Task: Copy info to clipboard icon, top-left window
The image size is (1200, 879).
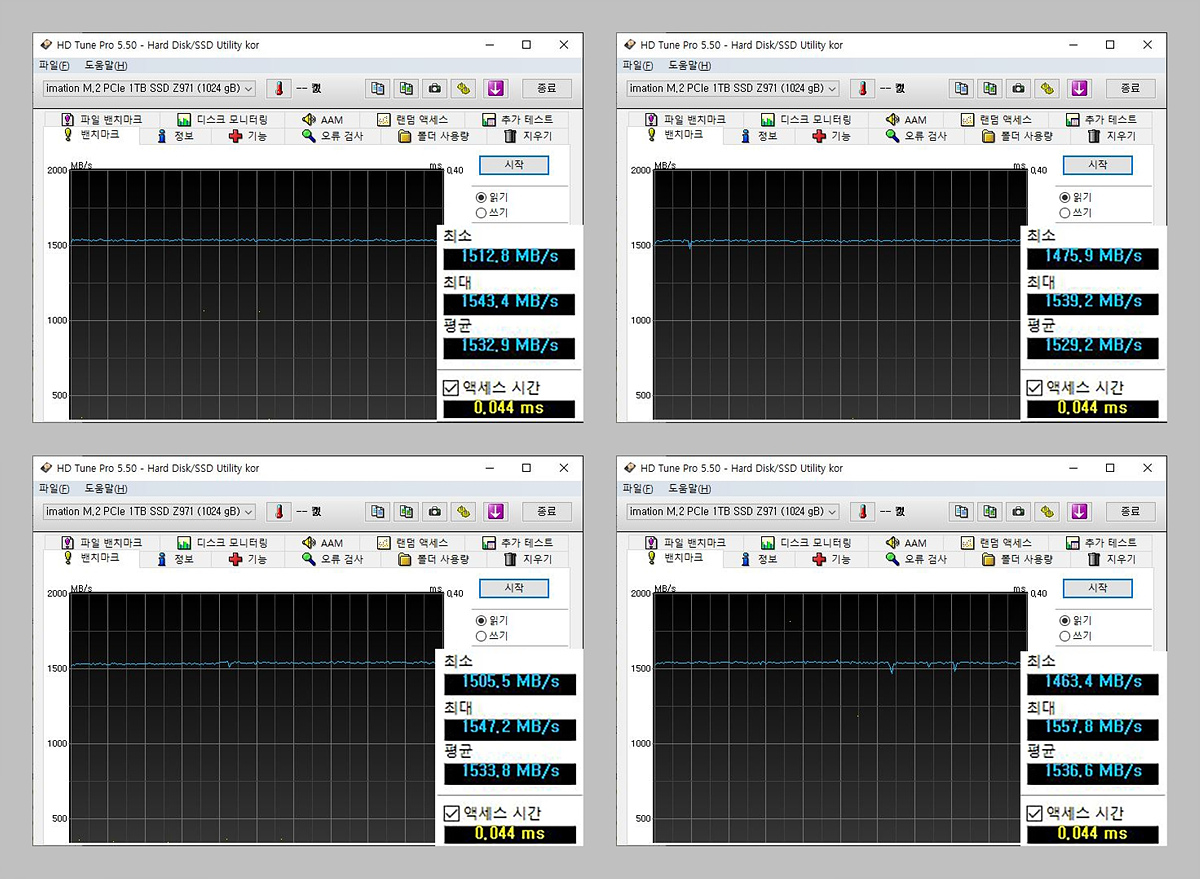Action: tap(377, 88)
